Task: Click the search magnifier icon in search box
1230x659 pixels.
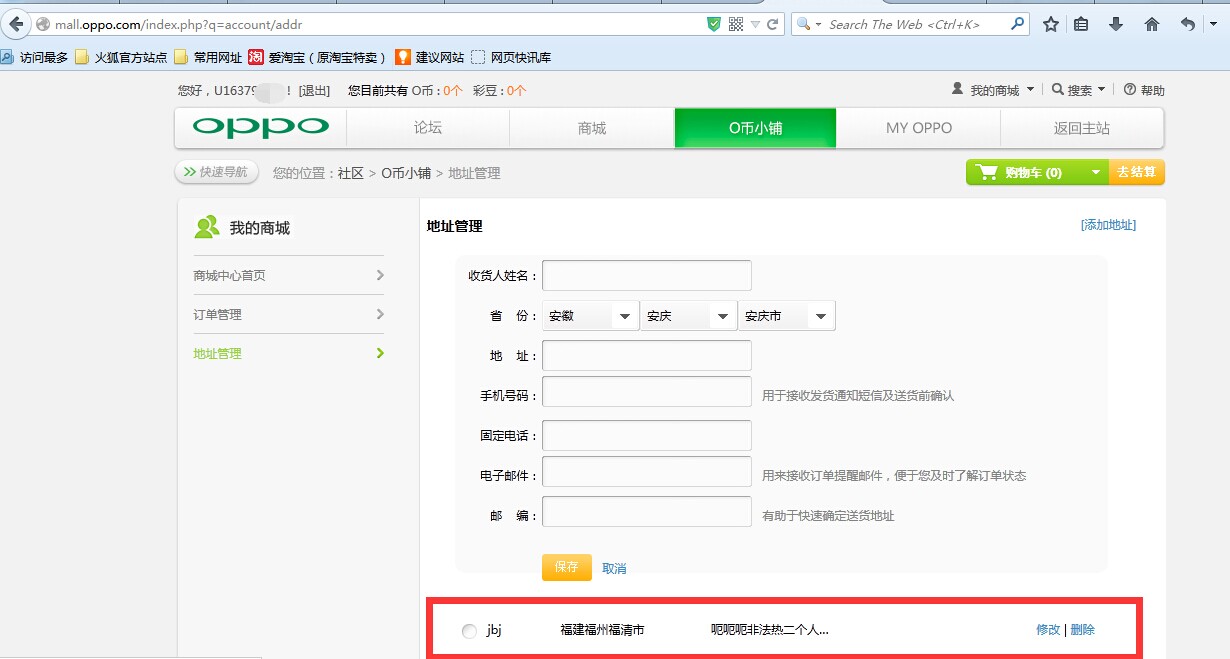Action: (1018, 24)
